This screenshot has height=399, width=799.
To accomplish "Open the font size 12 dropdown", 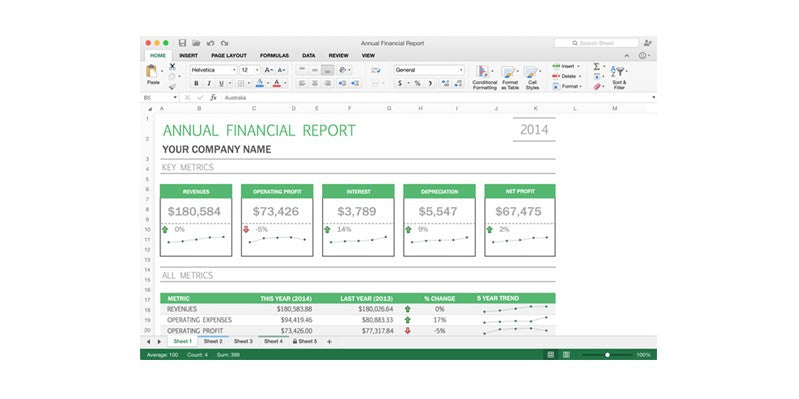I will point(257,70).
